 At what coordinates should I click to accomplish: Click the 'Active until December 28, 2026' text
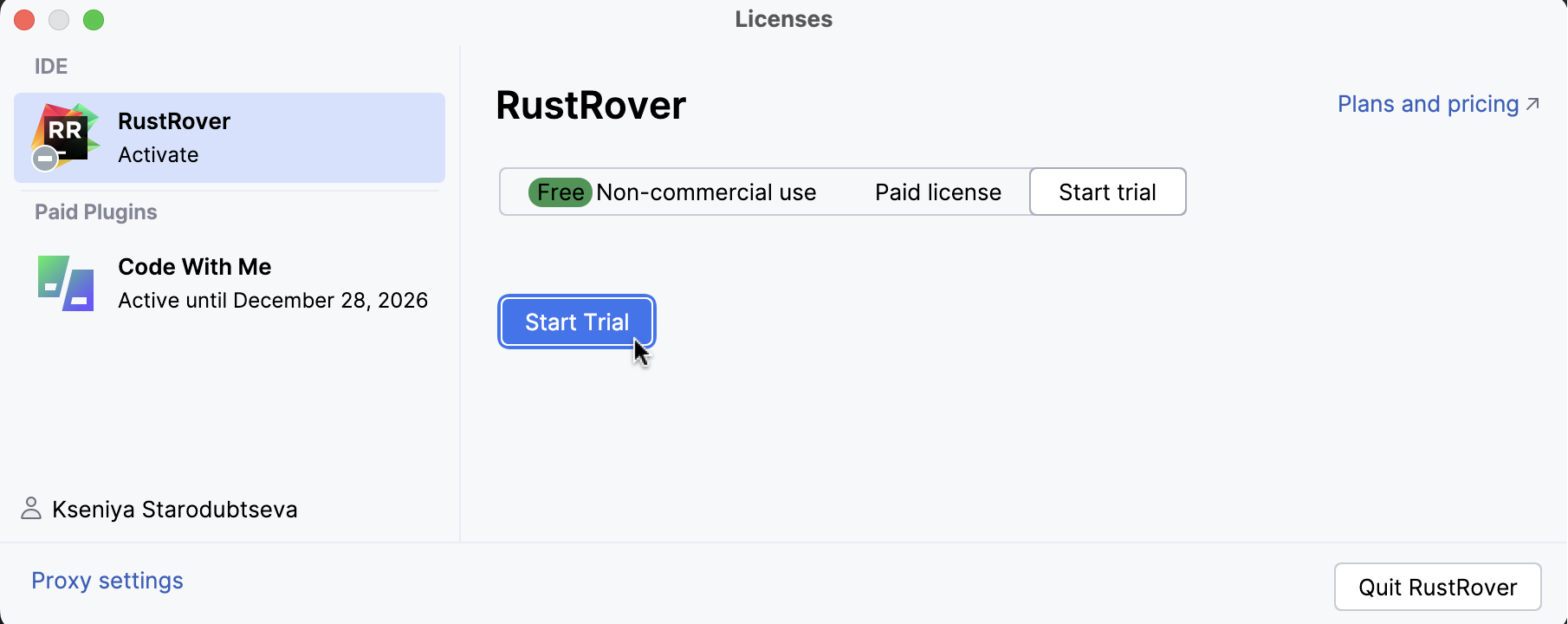[x=273, y=301]
